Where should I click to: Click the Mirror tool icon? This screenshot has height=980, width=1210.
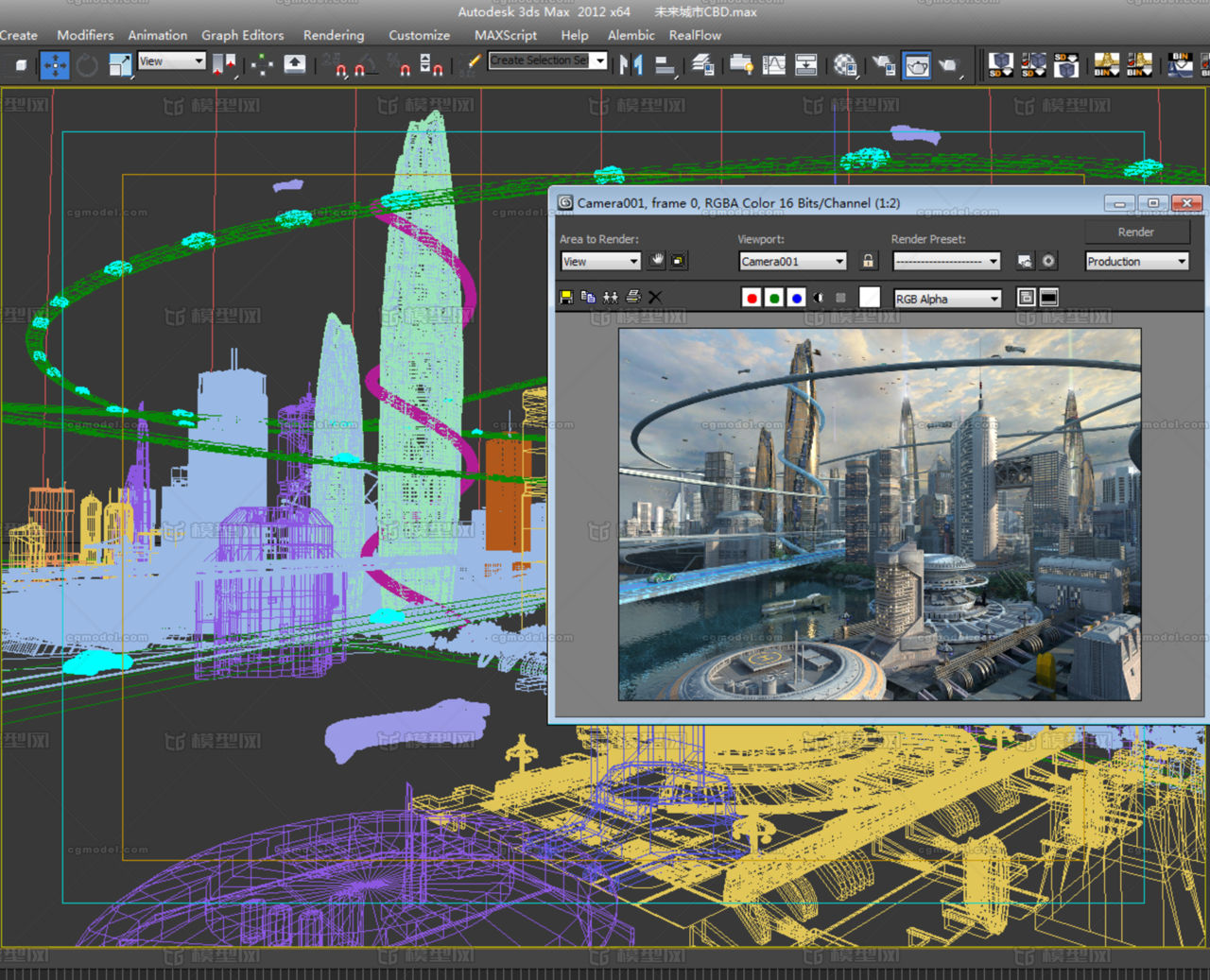pyautogui.click(x=631, y=65)
